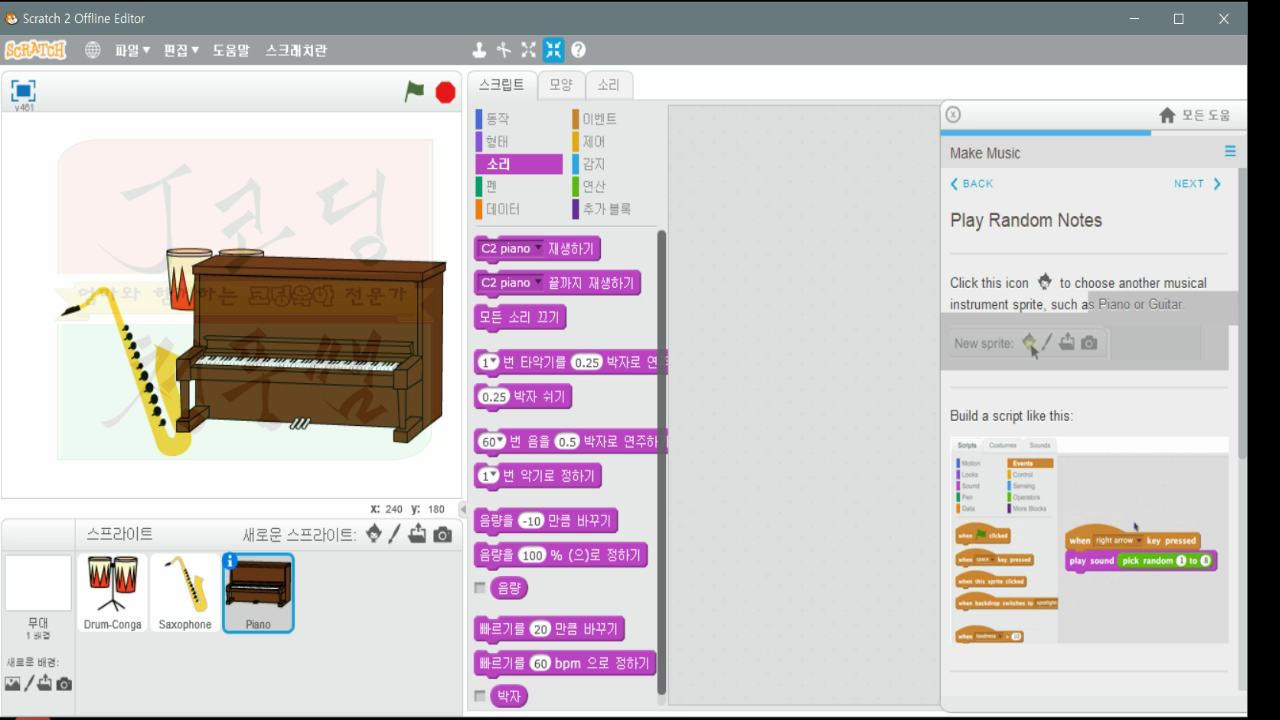Paint a new backdrop icon

[29, 683]
